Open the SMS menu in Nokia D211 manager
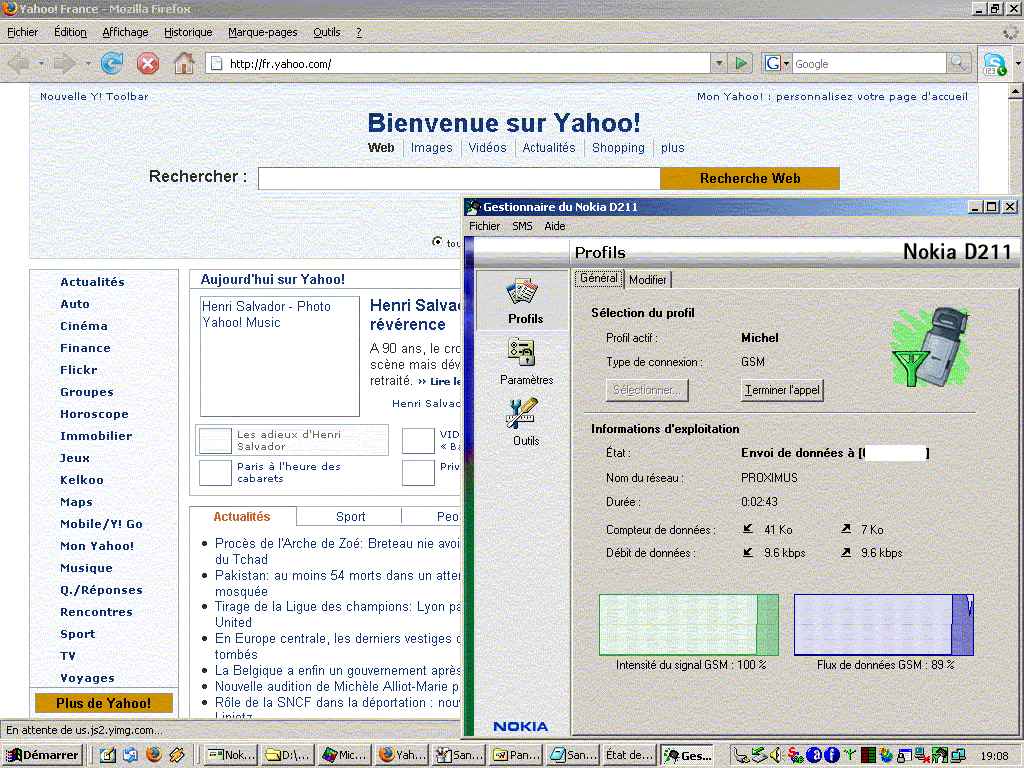This screenshot has width=1024, height=768. pyautogui.click(x=522, y=226)
